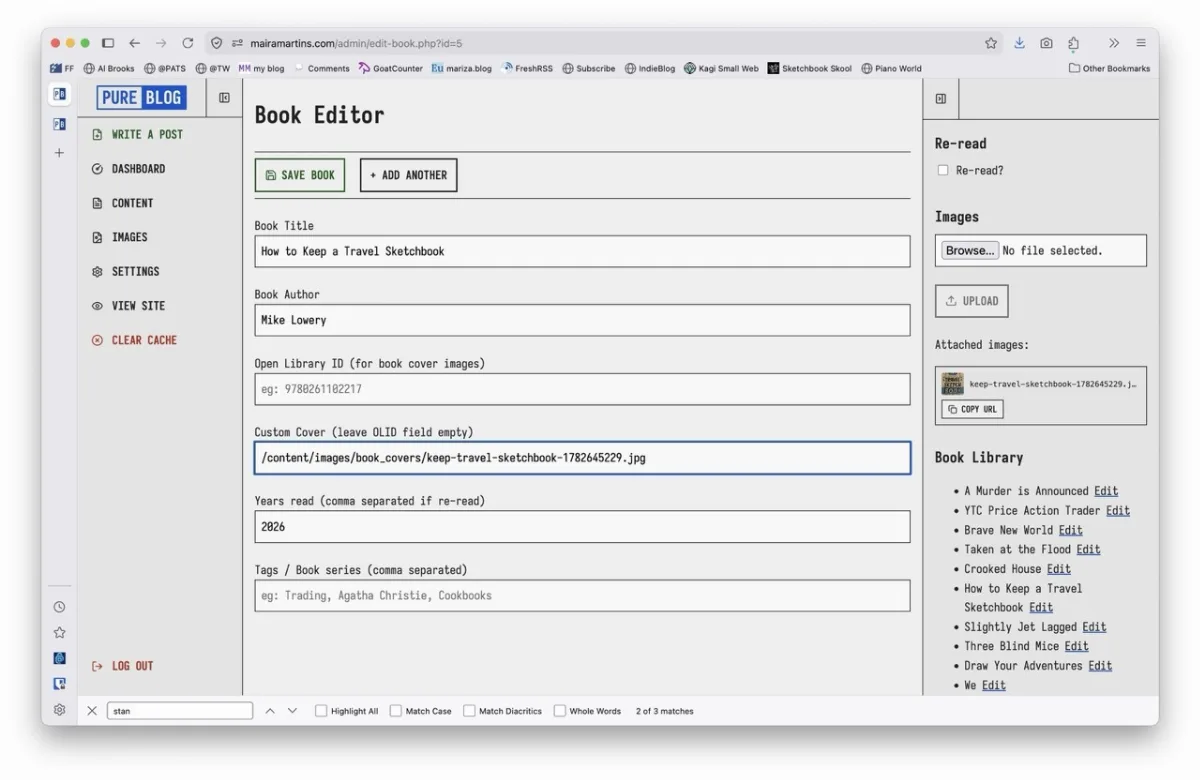The width and height of the screenshot is (1200, 780).
Task: Click the Tags / Book series field
Action: (582, 596)
